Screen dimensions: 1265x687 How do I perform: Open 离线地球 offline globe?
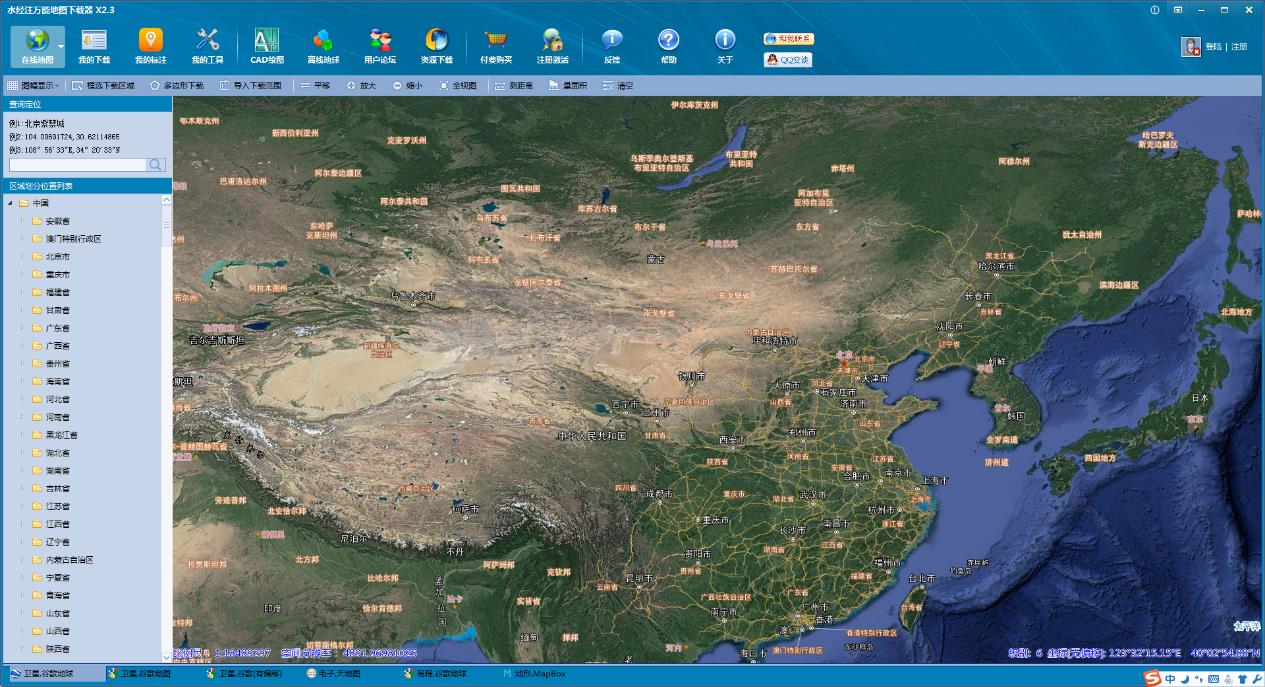coord(323,46)
